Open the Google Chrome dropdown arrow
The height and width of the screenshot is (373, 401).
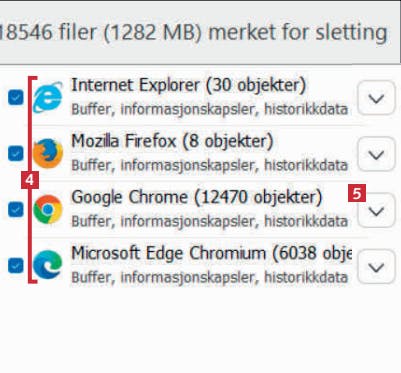[376, 211]
